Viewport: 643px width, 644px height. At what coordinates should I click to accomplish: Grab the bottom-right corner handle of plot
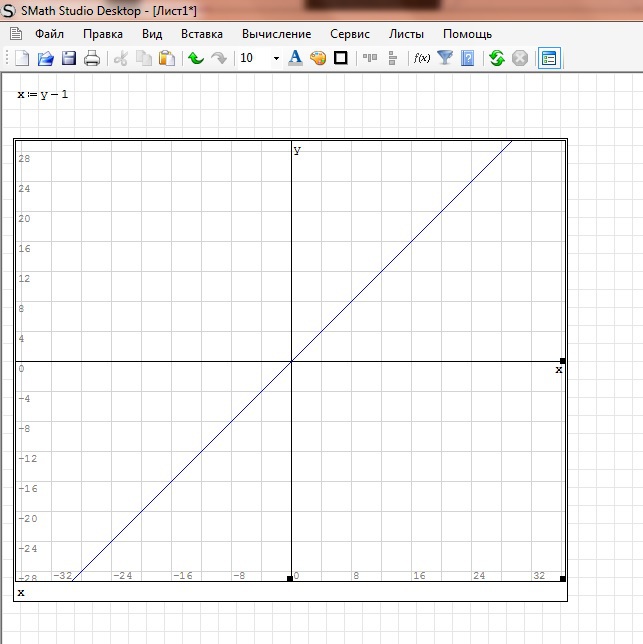pyautogui.click(x=563, y=578)
